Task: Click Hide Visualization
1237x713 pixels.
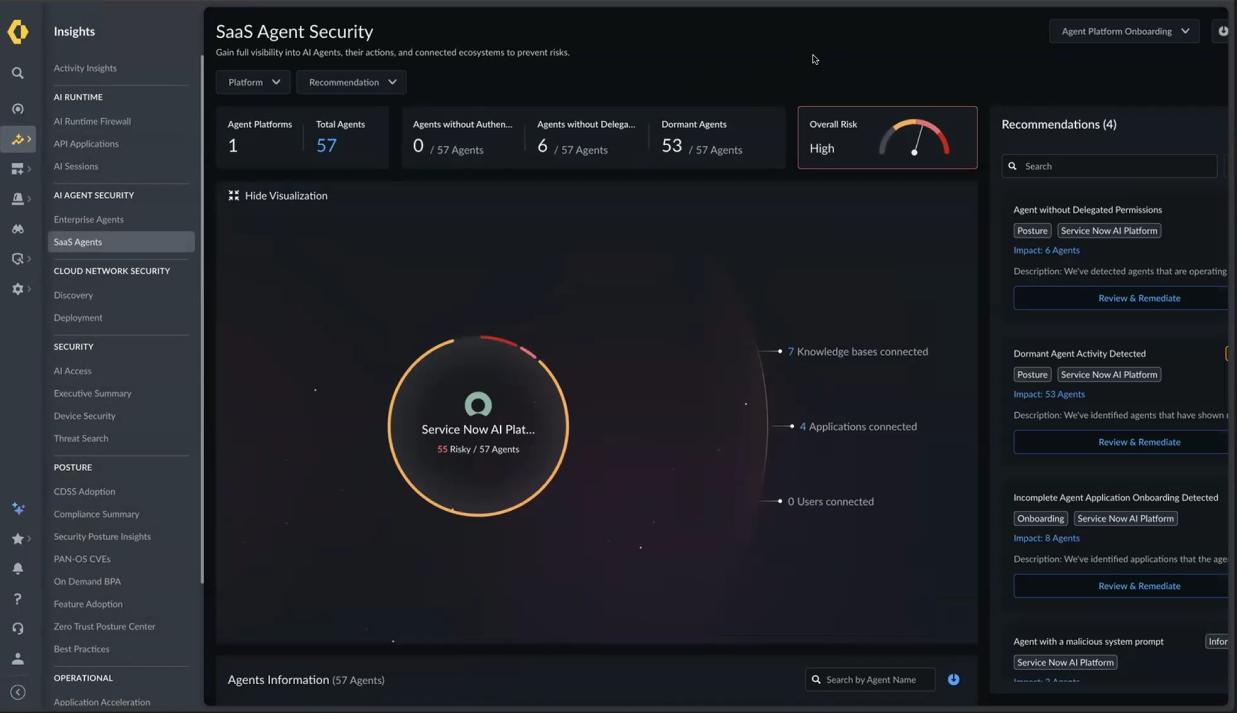Action: click(x=286, y=196)
